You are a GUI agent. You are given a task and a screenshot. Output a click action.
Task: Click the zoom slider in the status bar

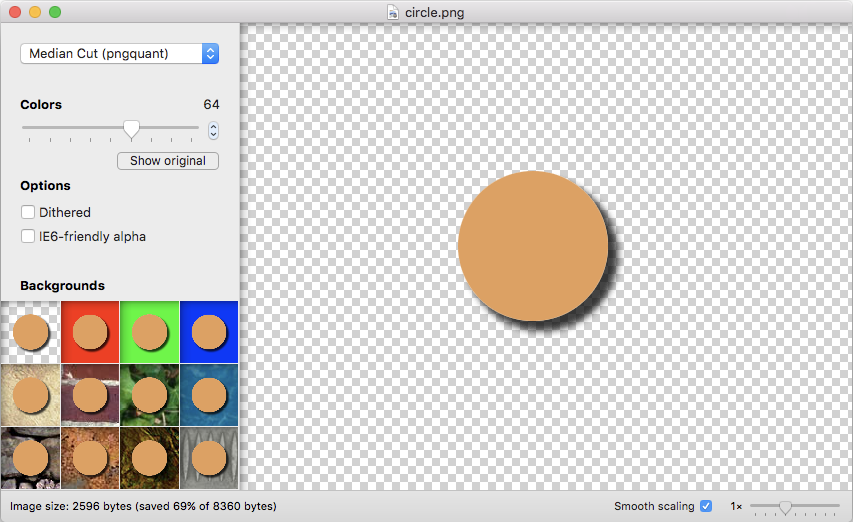pyautogui.click(x=785, y=507)
